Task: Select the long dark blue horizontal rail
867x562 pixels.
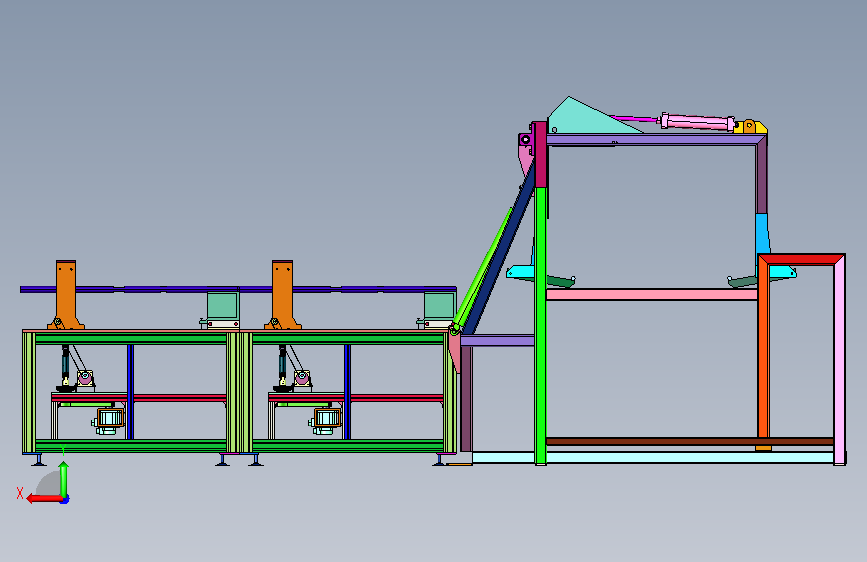Action: [x=238, y=289]
